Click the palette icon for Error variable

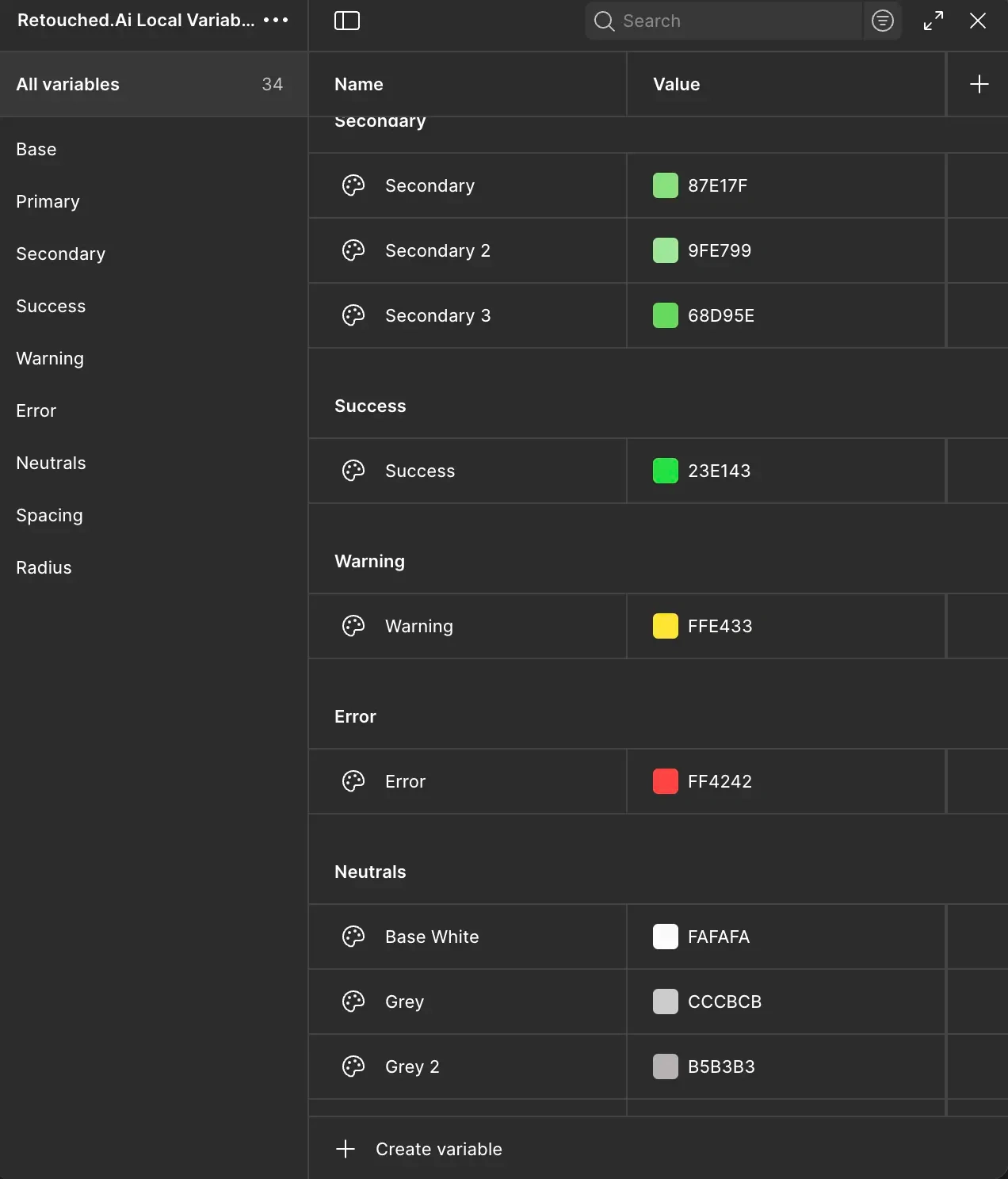pyautogui.click(x=353, y=781)
